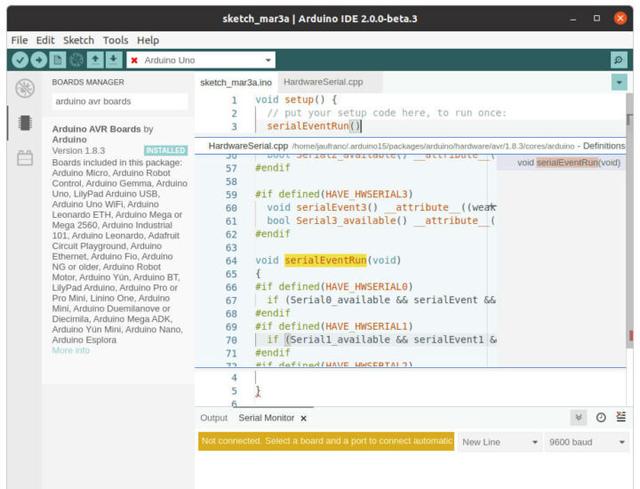This screenshot has height=489, width=640.
Task: Switch to the sketch_mar3a.ino tab
Action: click(x=236, y=82)
